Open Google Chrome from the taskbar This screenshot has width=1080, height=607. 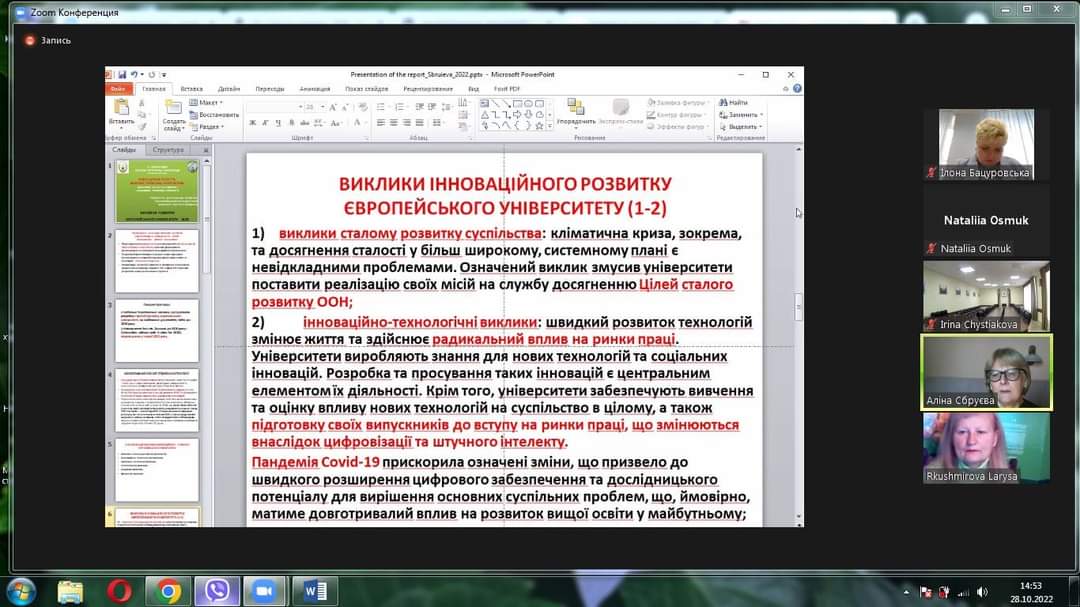(168, 591)
